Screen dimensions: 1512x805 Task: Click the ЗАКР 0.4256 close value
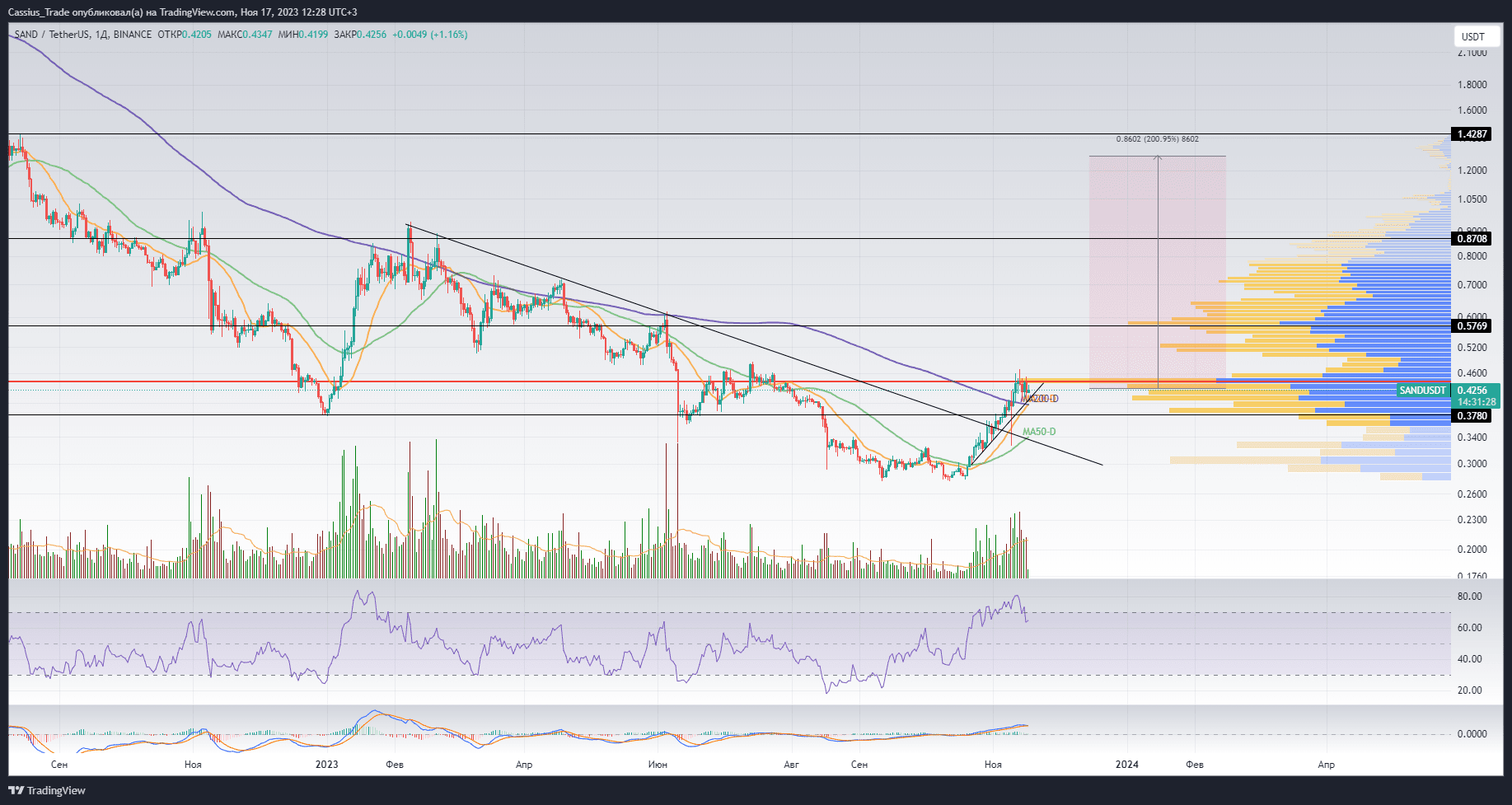click(x=360, y=35)
